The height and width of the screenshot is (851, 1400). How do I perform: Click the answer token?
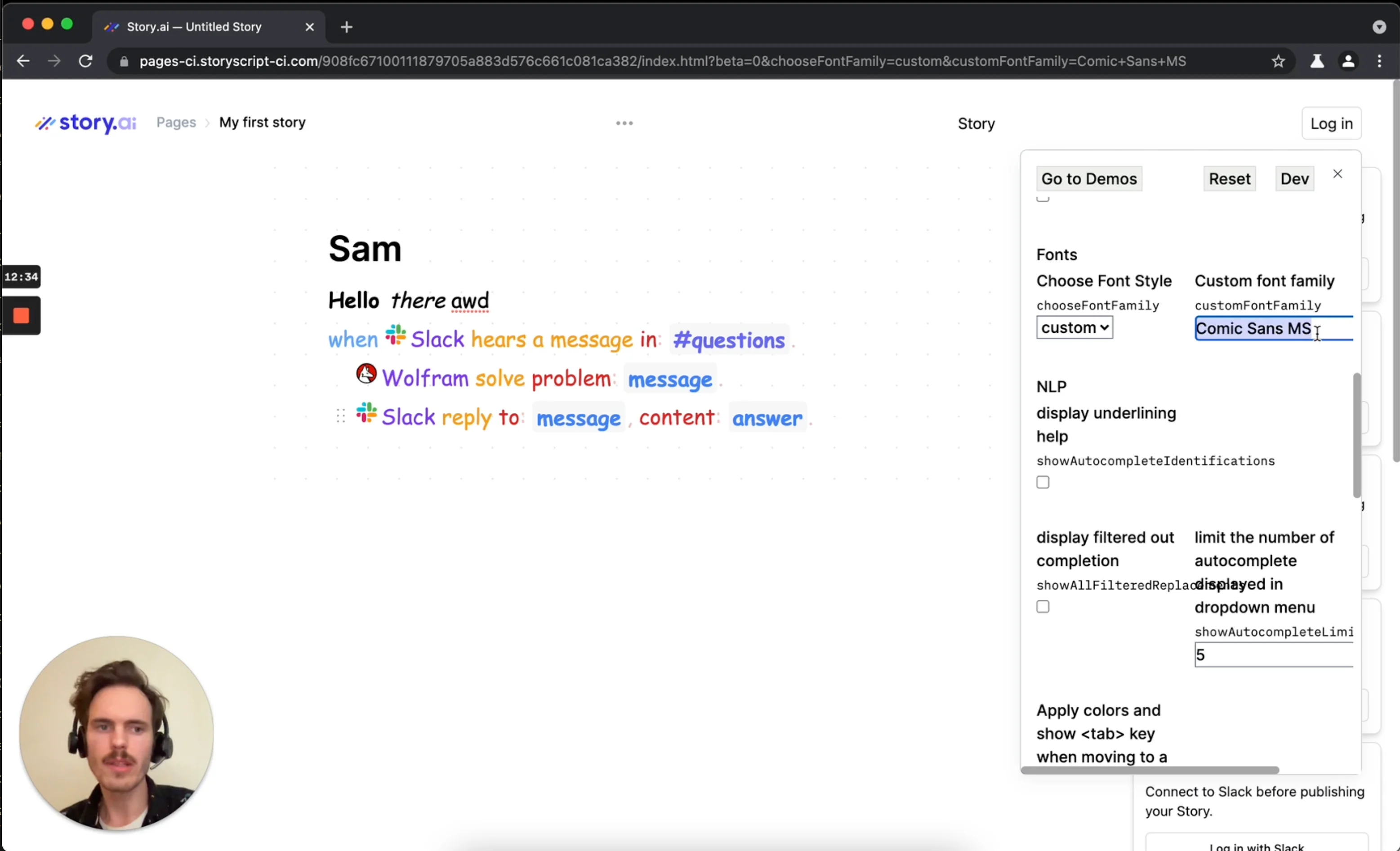click(x=767, y=418)
